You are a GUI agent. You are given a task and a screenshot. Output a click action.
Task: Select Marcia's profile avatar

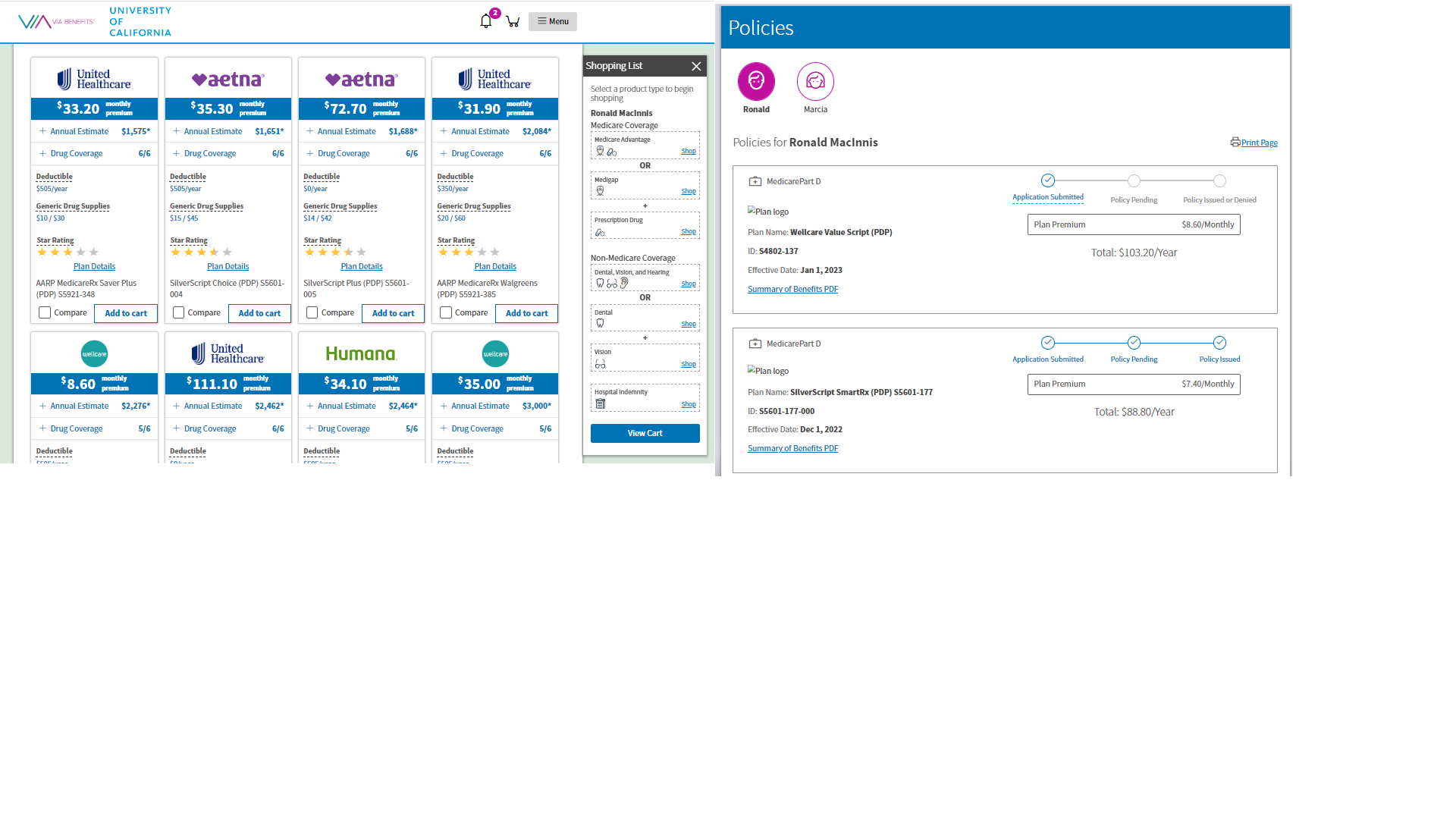click(815, 81)
